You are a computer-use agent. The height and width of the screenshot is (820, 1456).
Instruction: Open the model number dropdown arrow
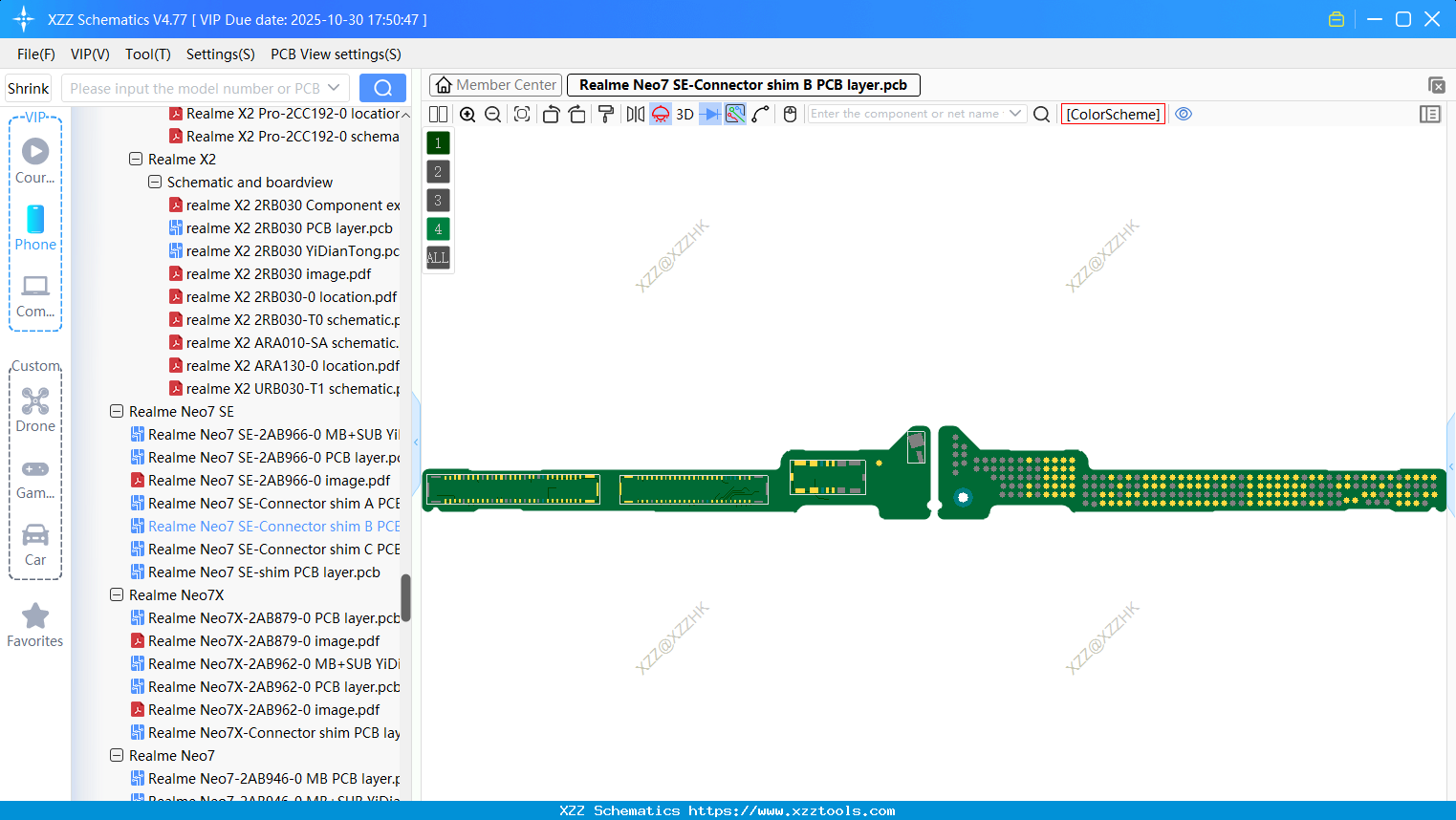tap(335, 88)
